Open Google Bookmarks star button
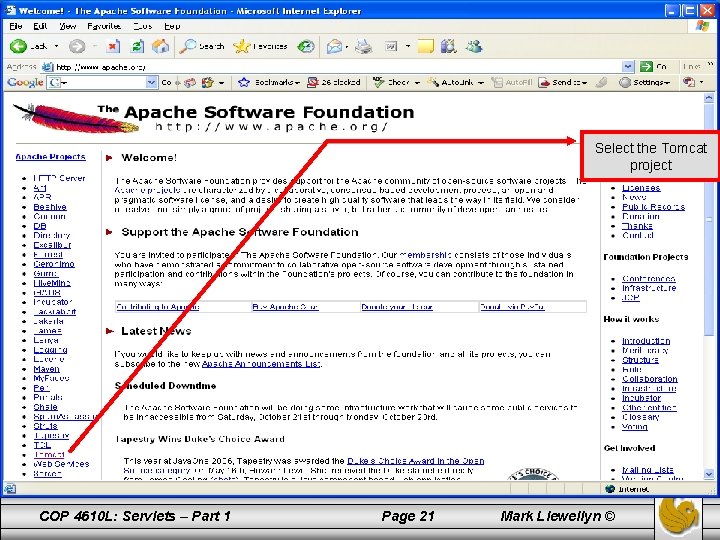The height and width of the screenshot is (540, 720). (269, 83)
